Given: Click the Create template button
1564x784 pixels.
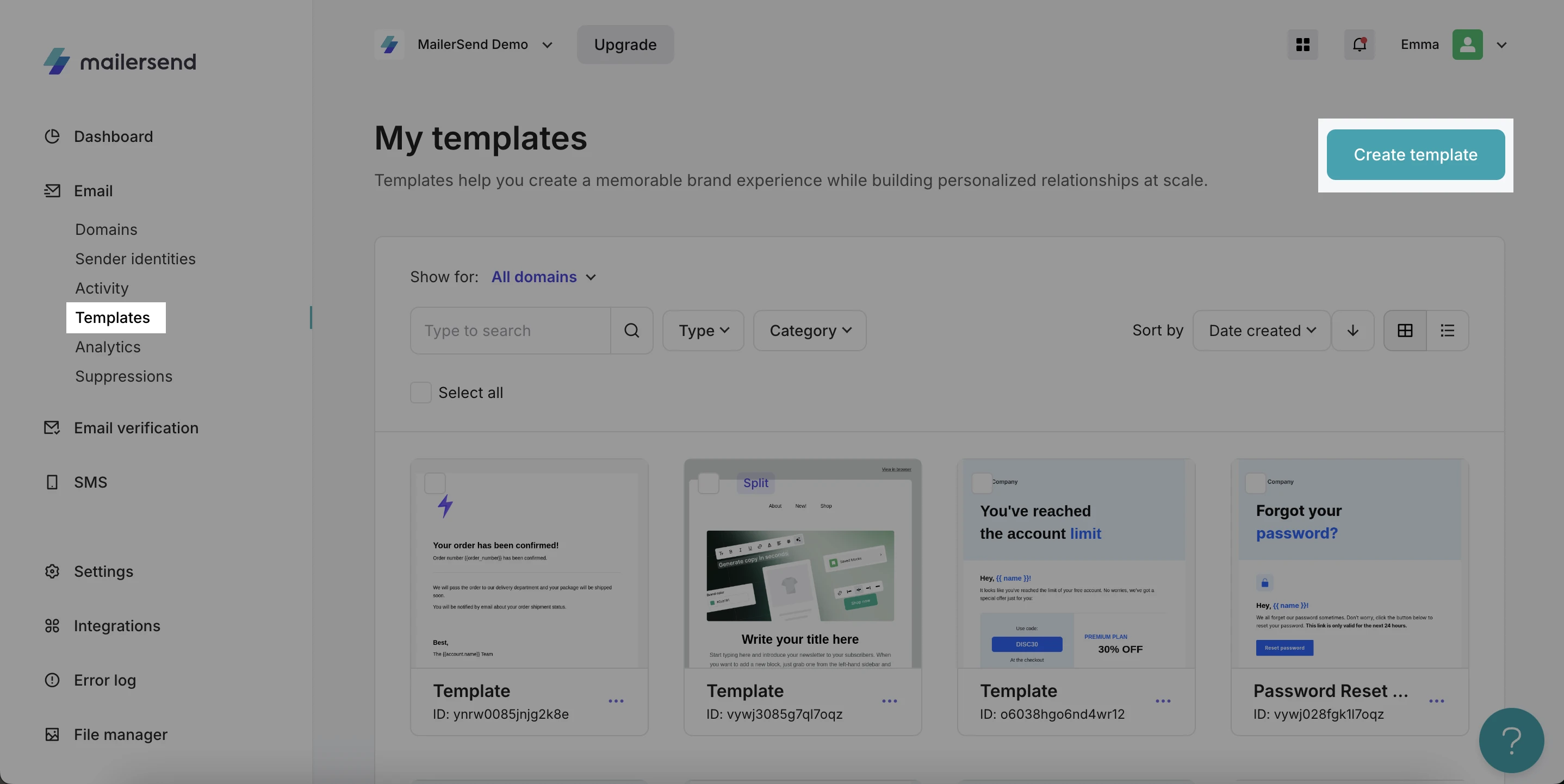Looking at the screenshot, I should (1414, 155).
